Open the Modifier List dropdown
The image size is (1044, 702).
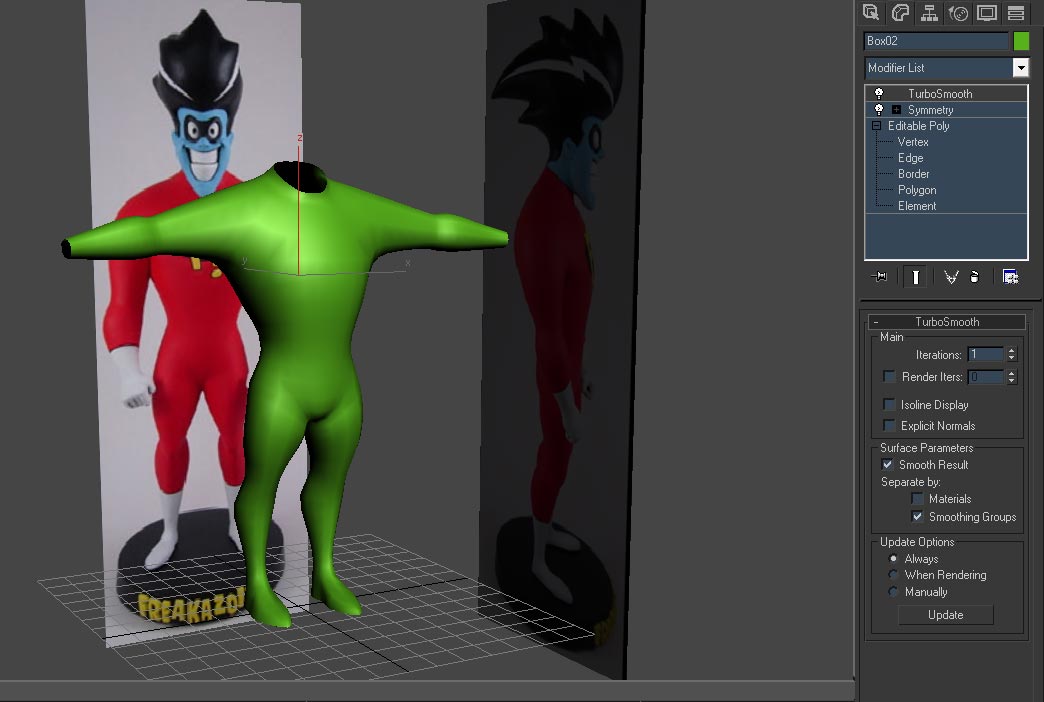[x=1020, y=67]
